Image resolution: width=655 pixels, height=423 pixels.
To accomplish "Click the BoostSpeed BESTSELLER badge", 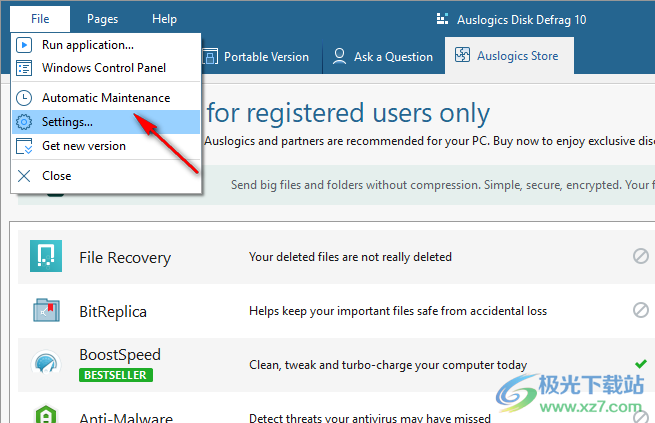I will [116, 375].
